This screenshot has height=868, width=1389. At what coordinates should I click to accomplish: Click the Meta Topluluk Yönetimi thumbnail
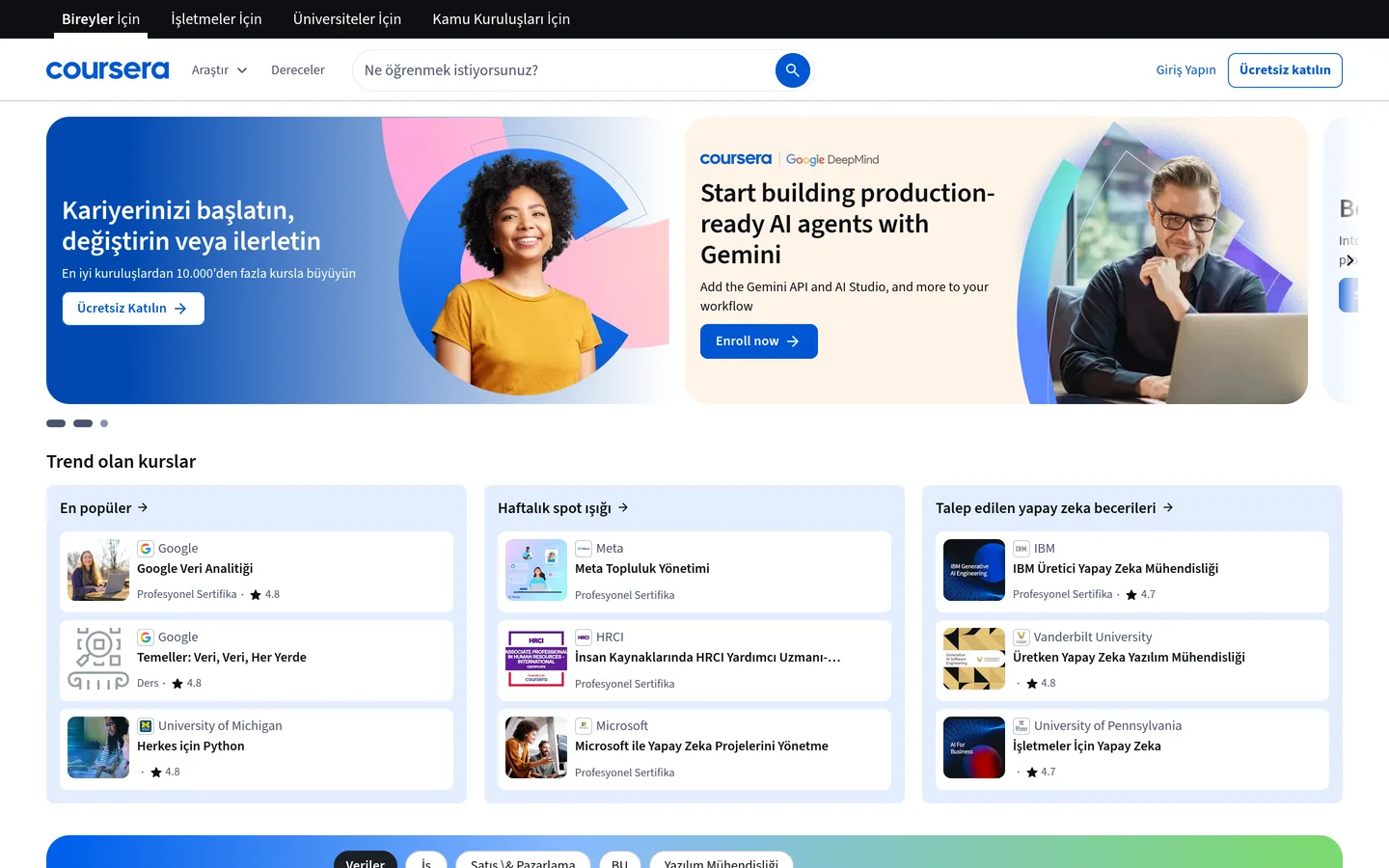click(x=536, y=570)
